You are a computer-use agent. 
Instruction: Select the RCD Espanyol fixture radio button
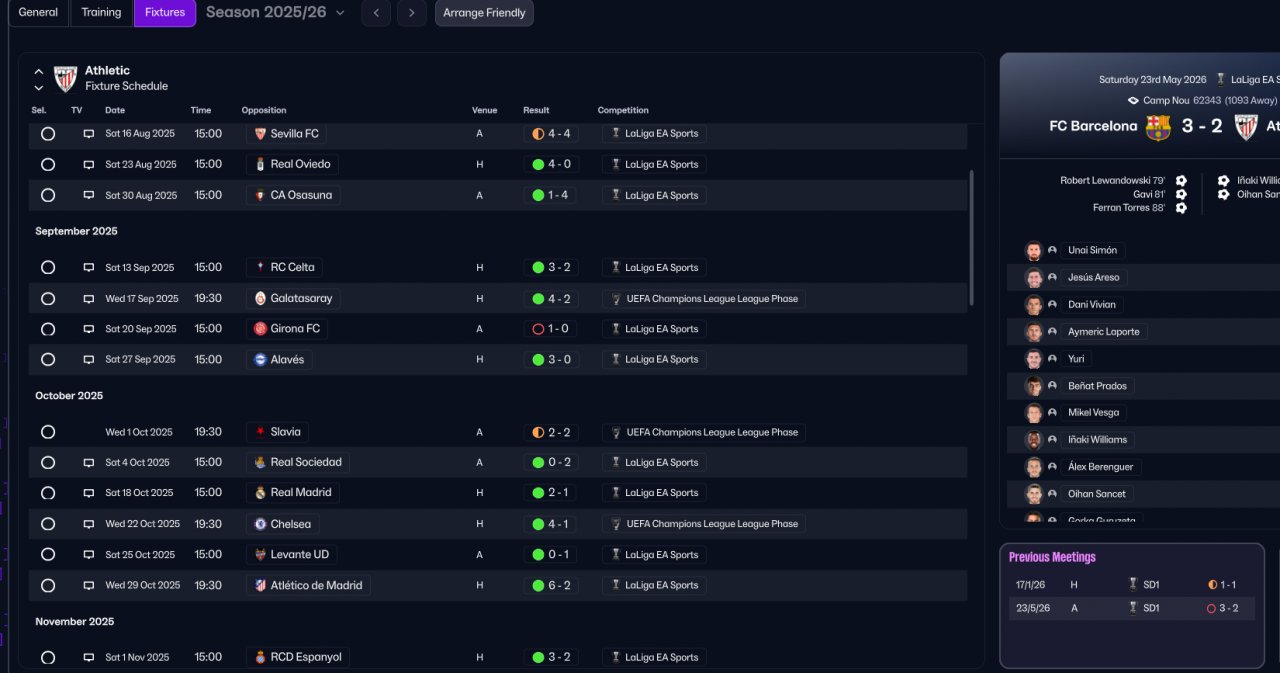(x=48, y=657)
